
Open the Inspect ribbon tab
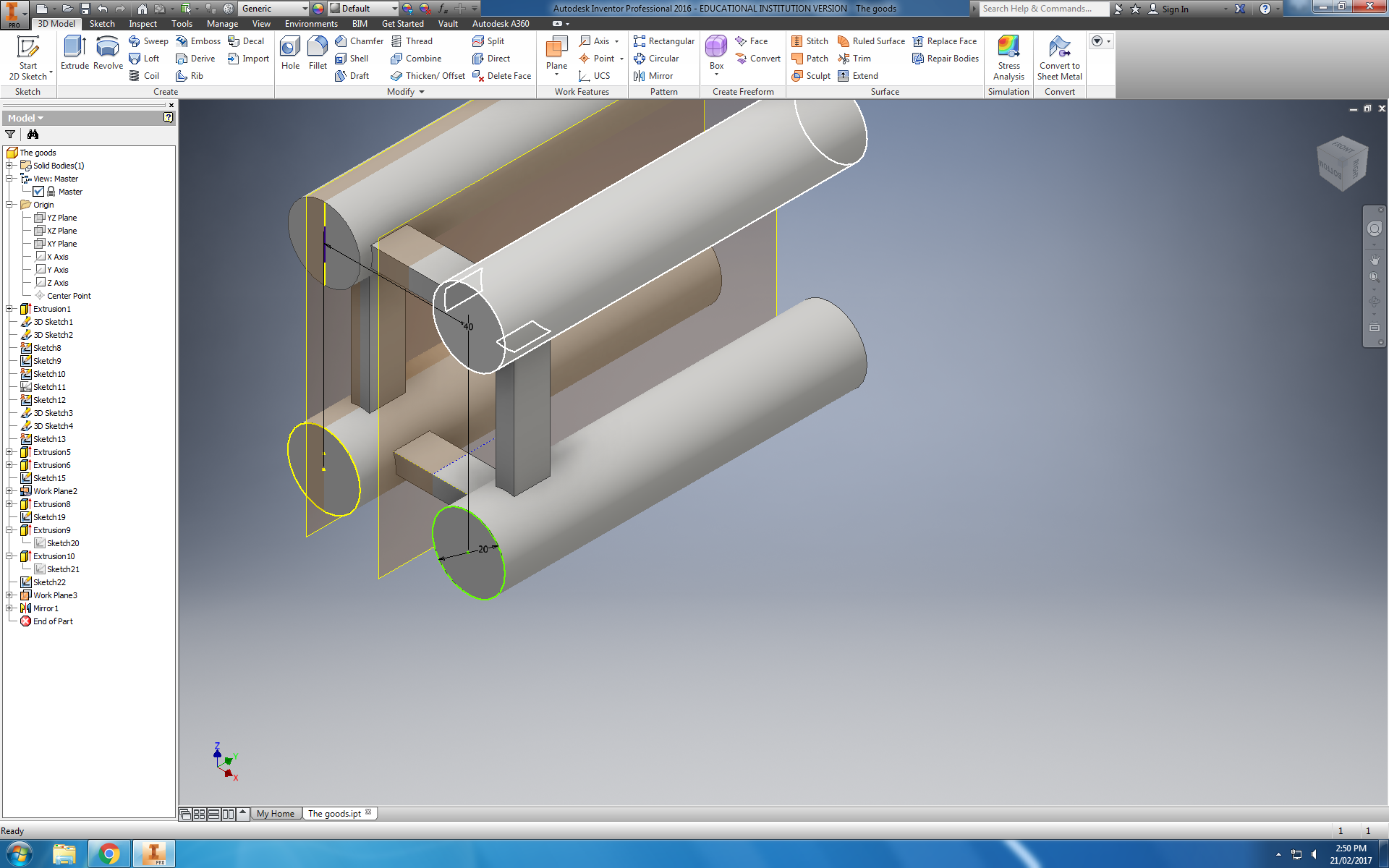(x=143, y=24)
